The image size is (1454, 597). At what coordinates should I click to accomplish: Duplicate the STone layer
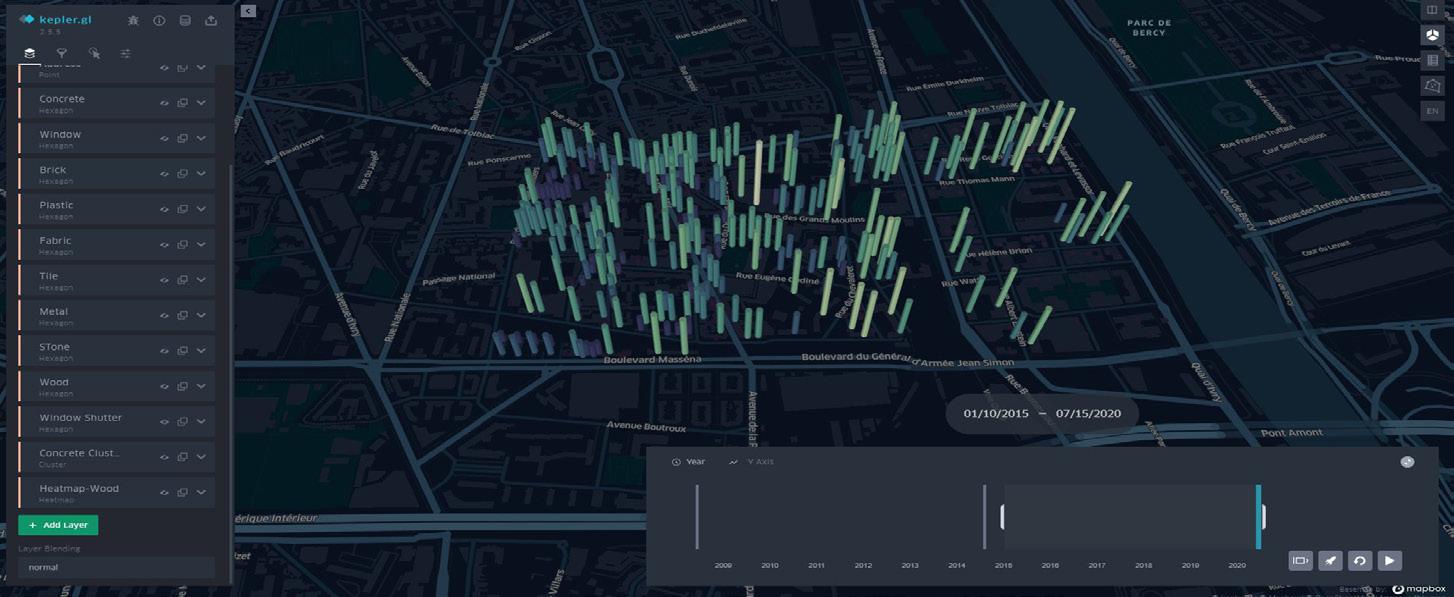(182, 351)
